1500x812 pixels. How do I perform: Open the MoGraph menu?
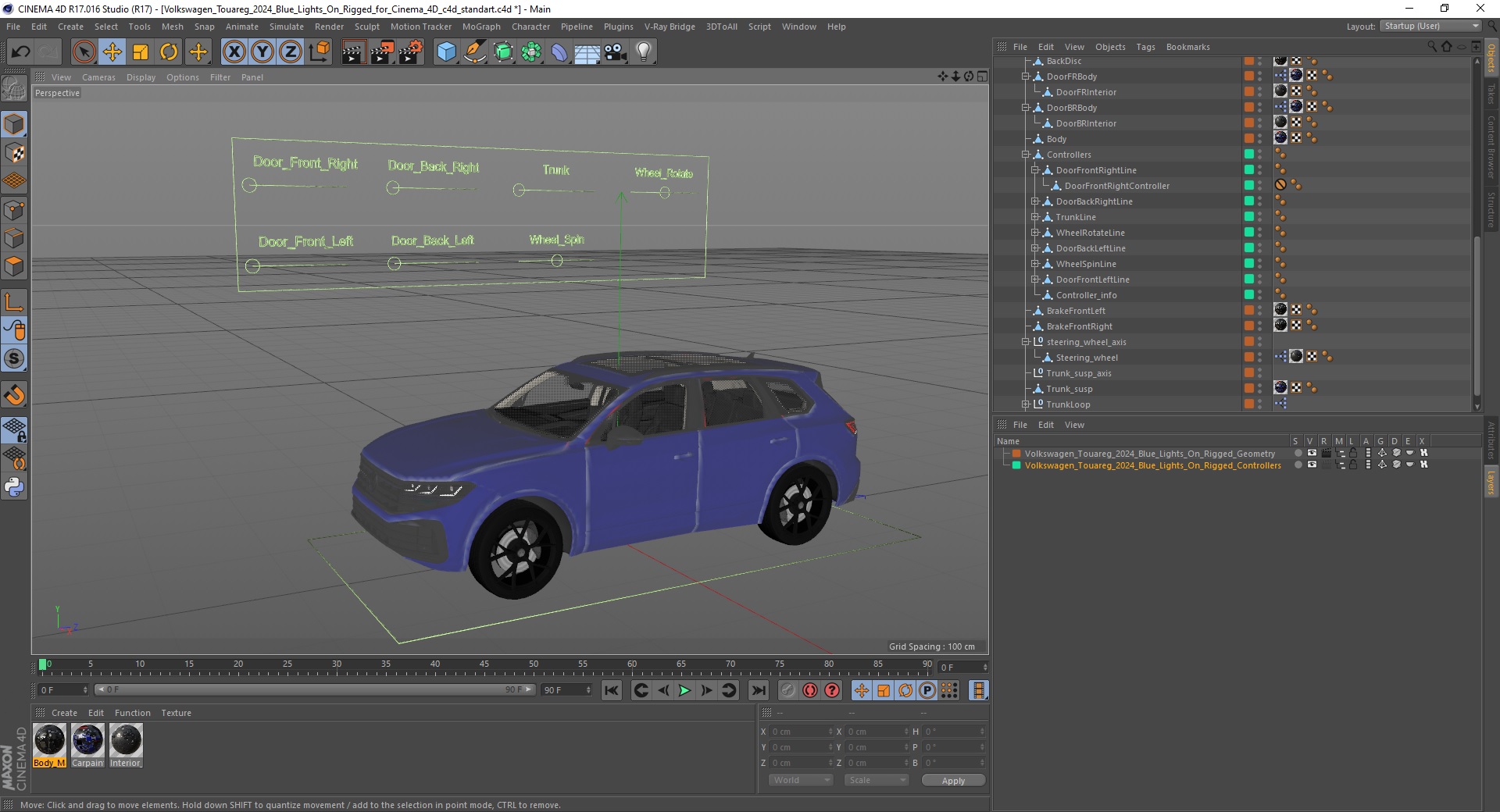[480, 27]
